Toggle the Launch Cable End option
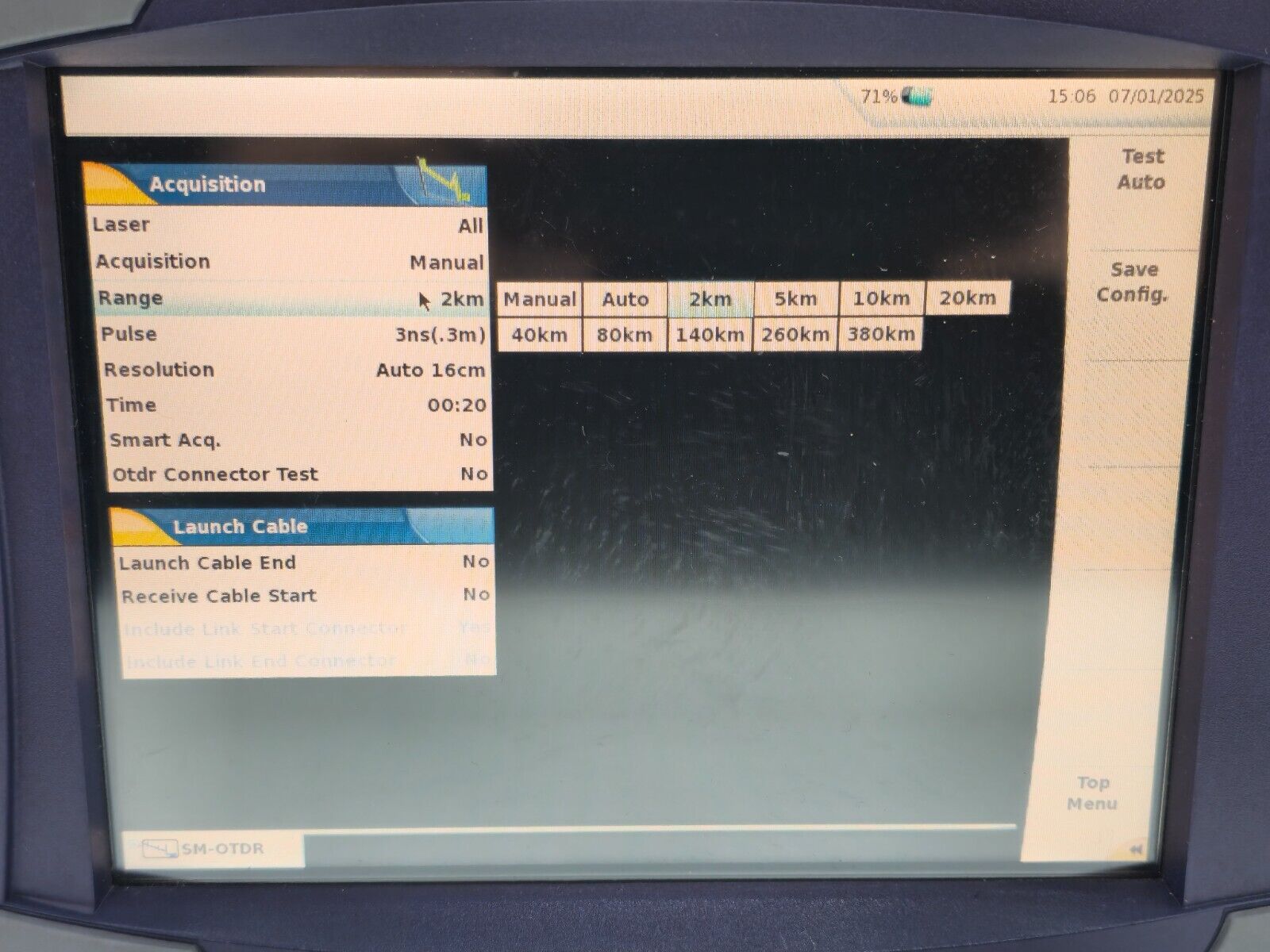The height and width of the screenshot is (952, 1270). point(303,562)
